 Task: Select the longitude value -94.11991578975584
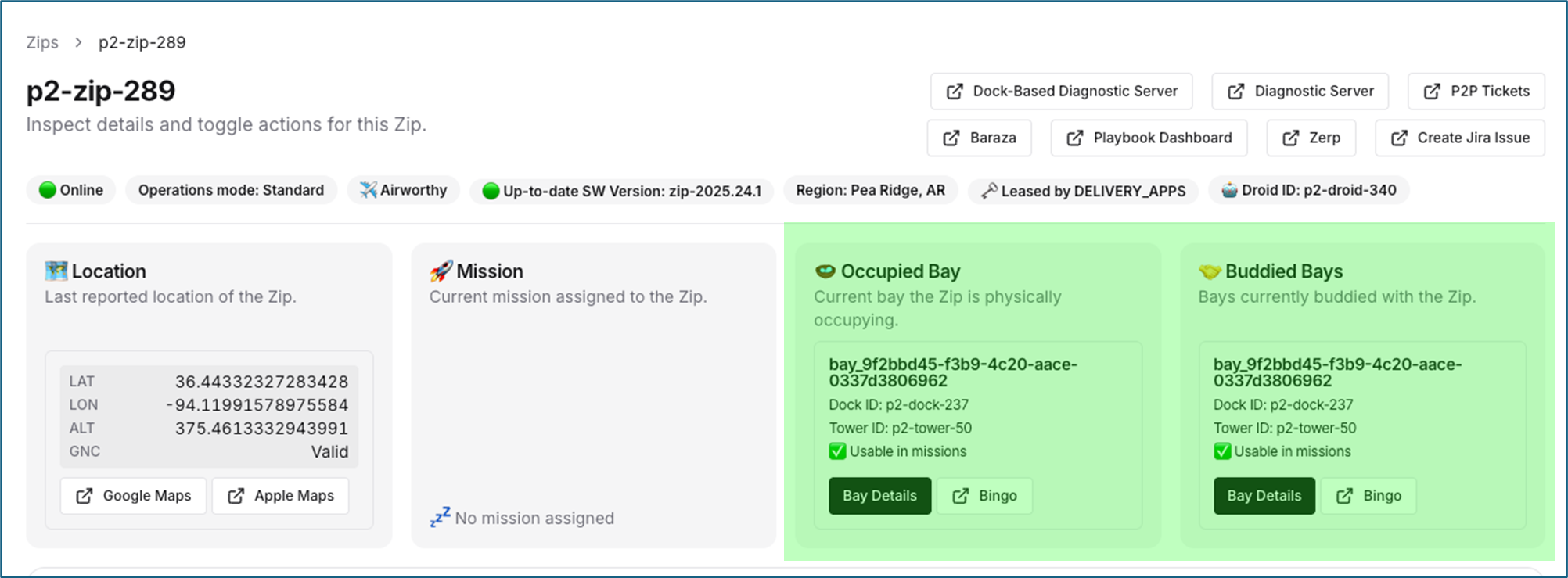point(257,405)
